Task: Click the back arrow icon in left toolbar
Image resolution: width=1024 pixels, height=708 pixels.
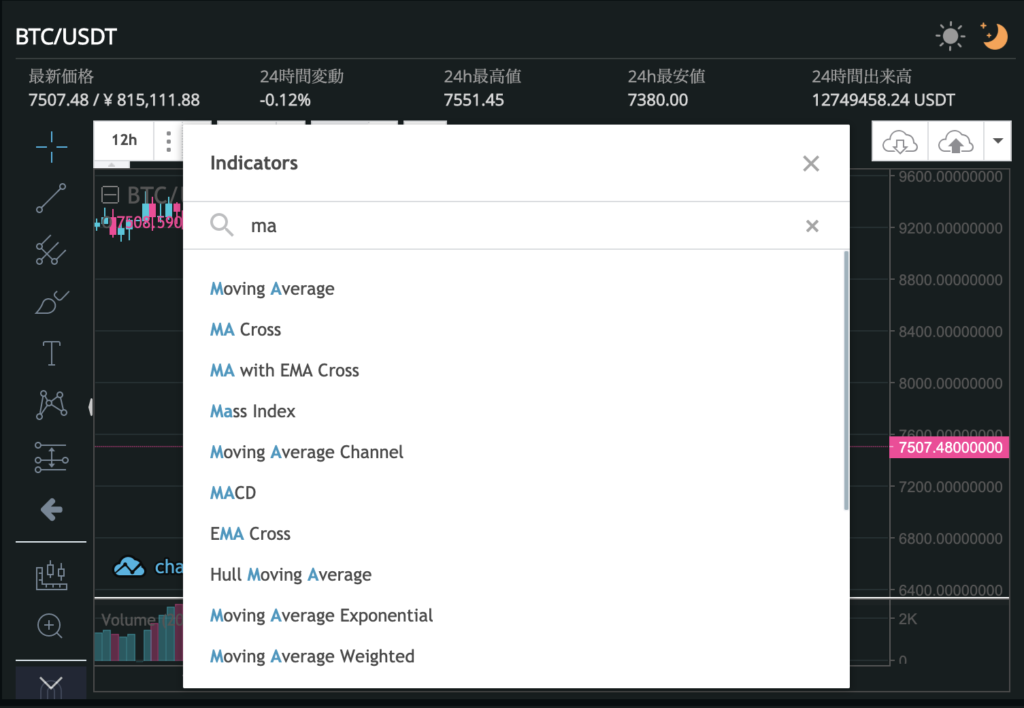Action: pos(51,509)
